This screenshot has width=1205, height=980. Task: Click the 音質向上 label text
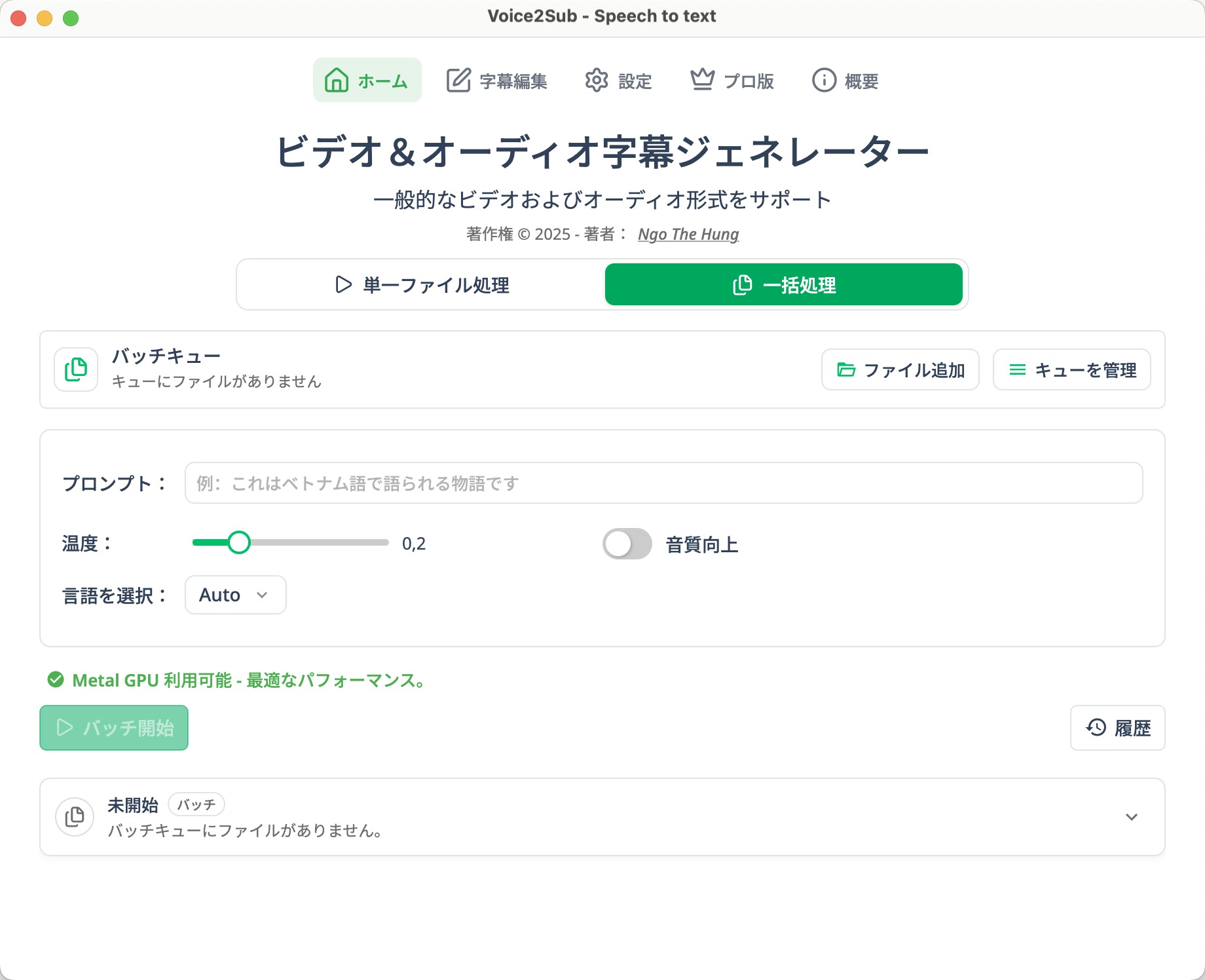coord(702,544)
